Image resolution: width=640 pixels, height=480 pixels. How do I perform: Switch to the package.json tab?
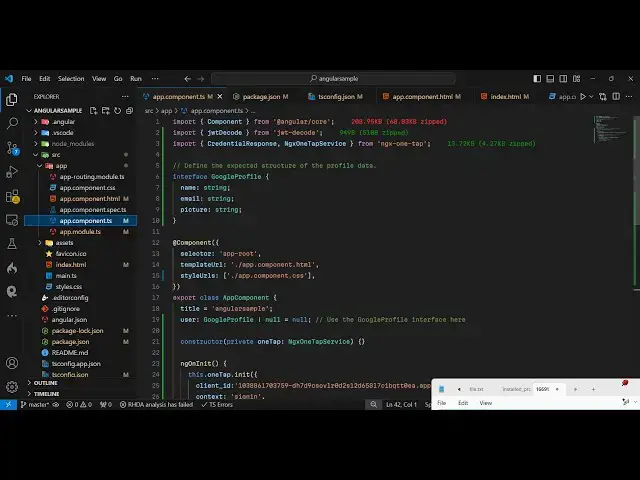click(x=261, y=97)
